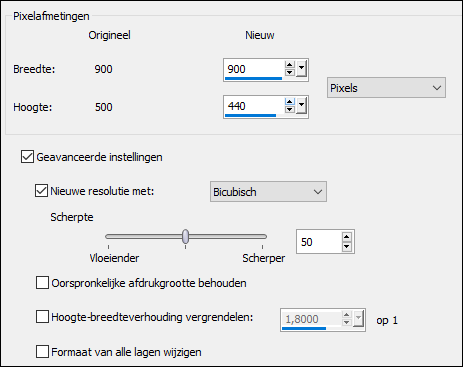Increase the Hoogte value with up arrow

pyautogui.click(x=290, y=102)
